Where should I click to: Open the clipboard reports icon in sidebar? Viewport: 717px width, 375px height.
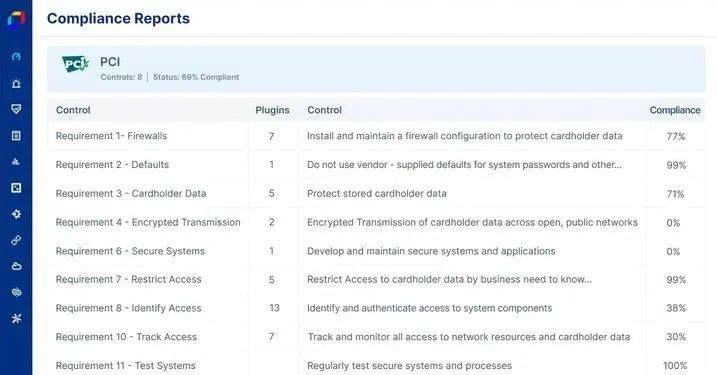pos(16,135)
